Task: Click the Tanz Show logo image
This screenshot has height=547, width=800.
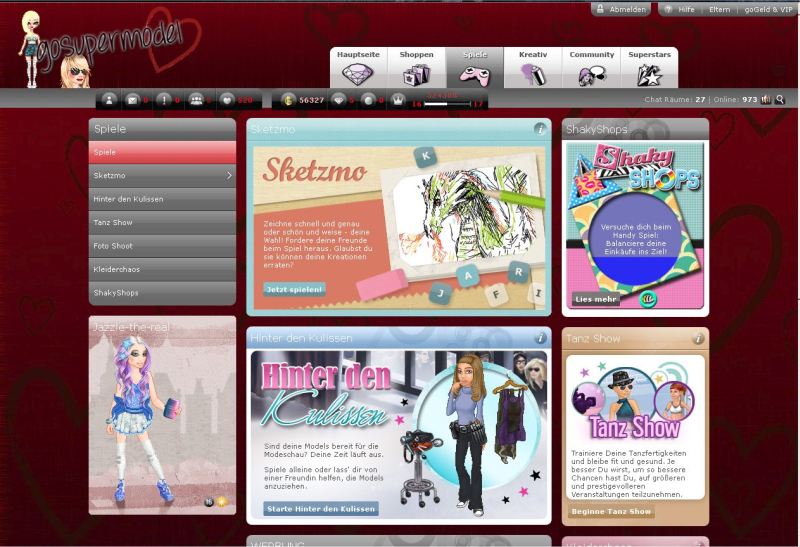Action: coord(635,403)
